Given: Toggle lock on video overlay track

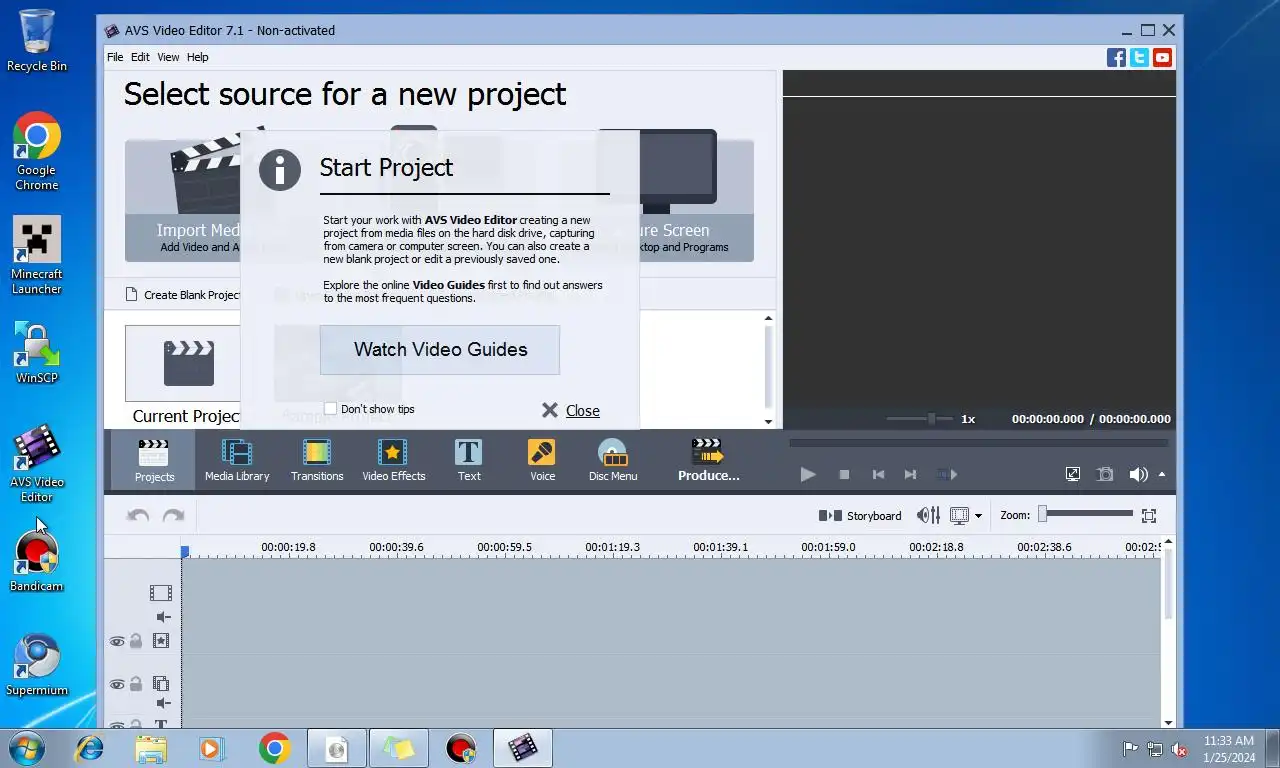Looking at the screenshot, I should point(136,684).
